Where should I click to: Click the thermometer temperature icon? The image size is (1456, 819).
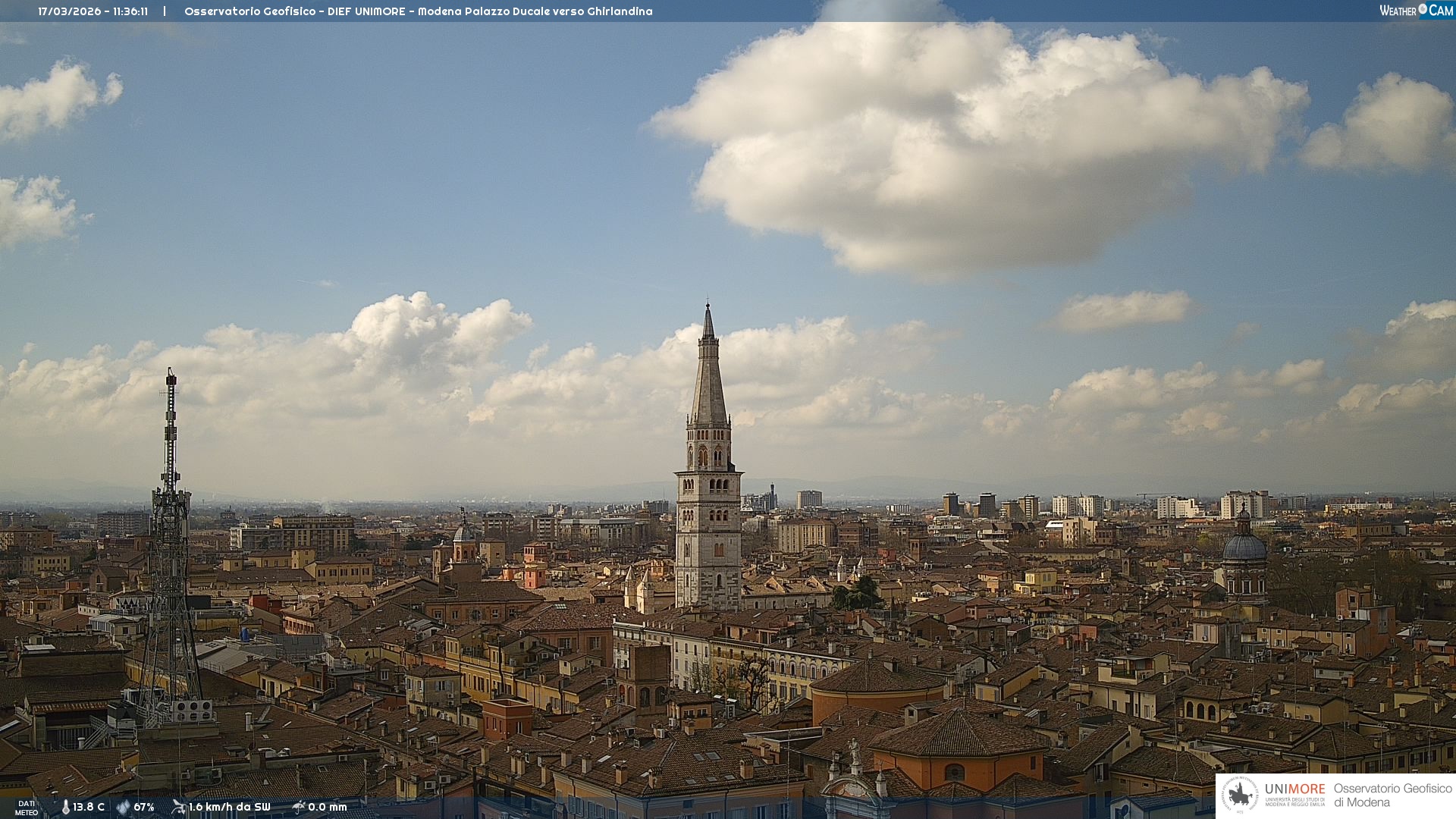pos(65,807)
